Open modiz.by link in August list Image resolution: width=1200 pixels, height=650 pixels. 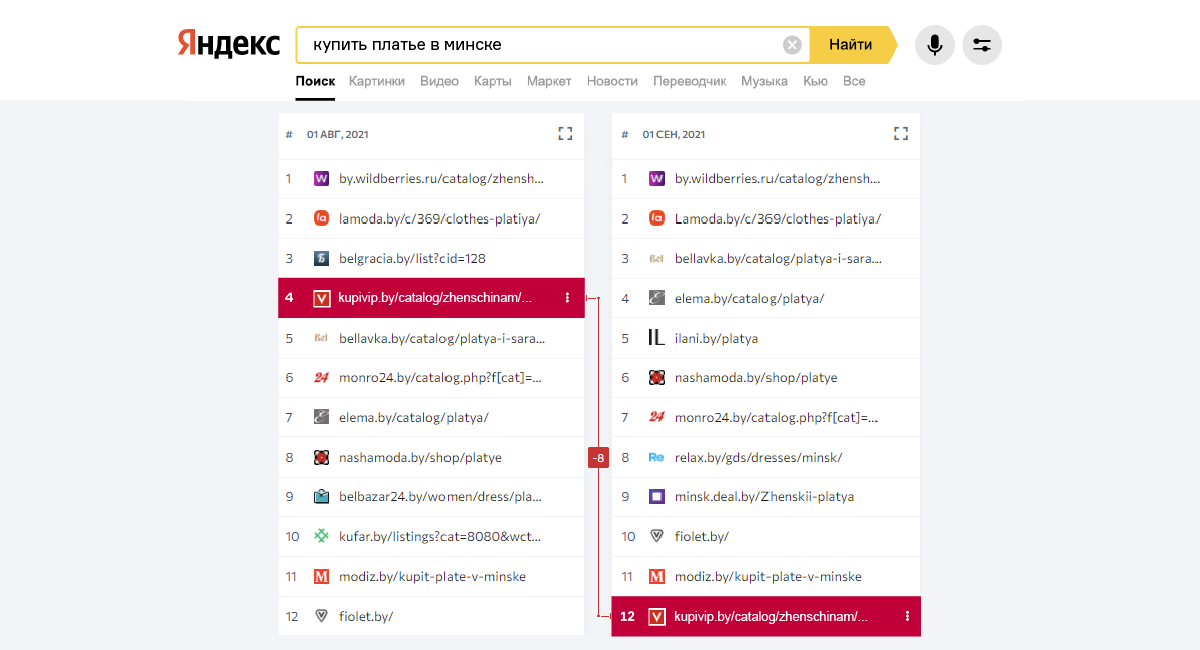(432, 576)
